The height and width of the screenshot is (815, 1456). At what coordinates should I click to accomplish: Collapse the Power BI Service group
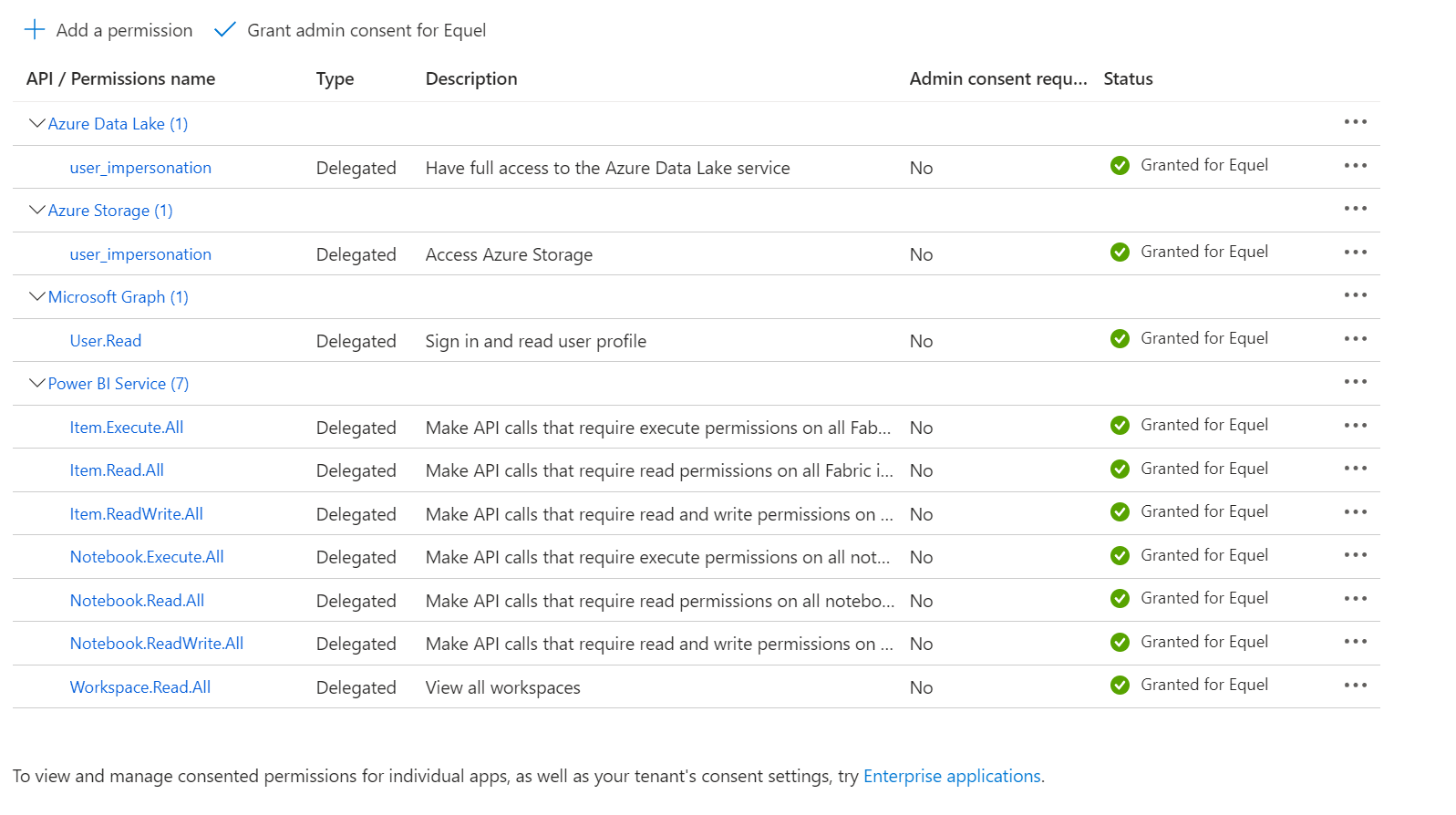[37, 383]
